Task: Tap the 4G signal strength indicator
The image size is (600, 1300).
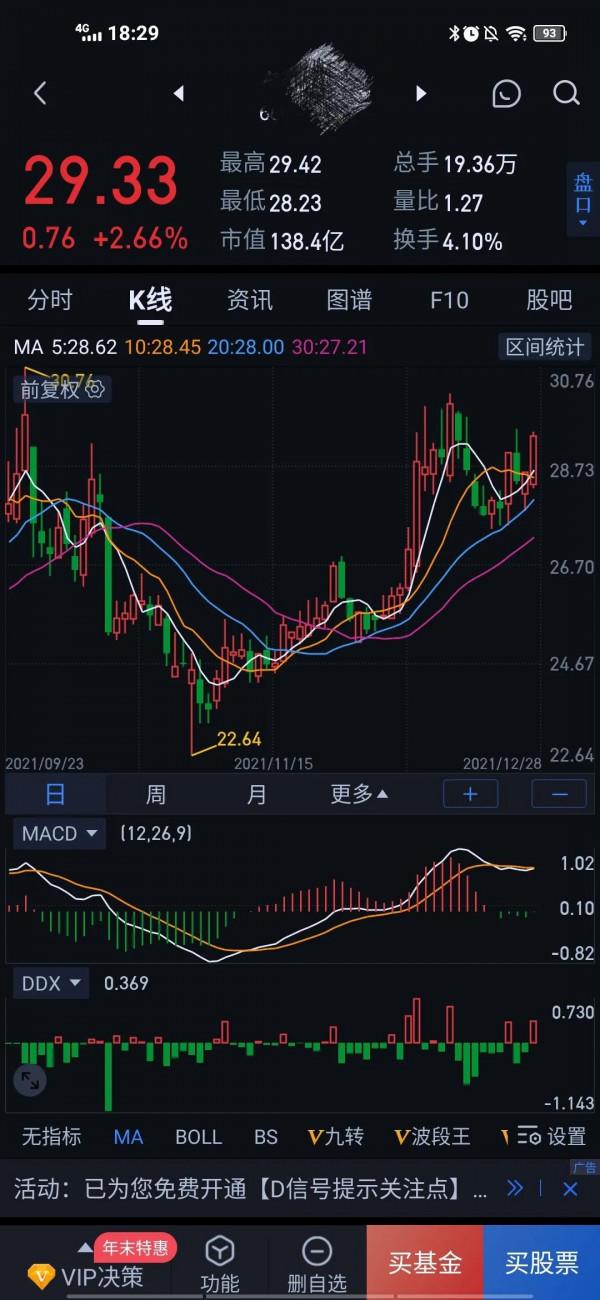Action: pyautogui.click(x=89, y=33)
